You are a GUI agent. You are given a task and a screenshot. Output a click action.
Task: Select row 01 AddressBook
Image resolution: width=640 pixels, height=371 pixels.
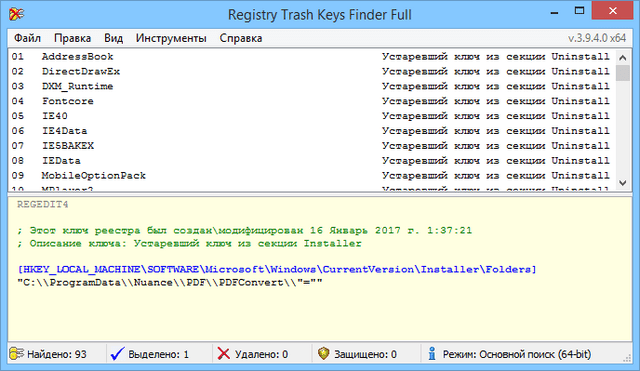(311, 57)
